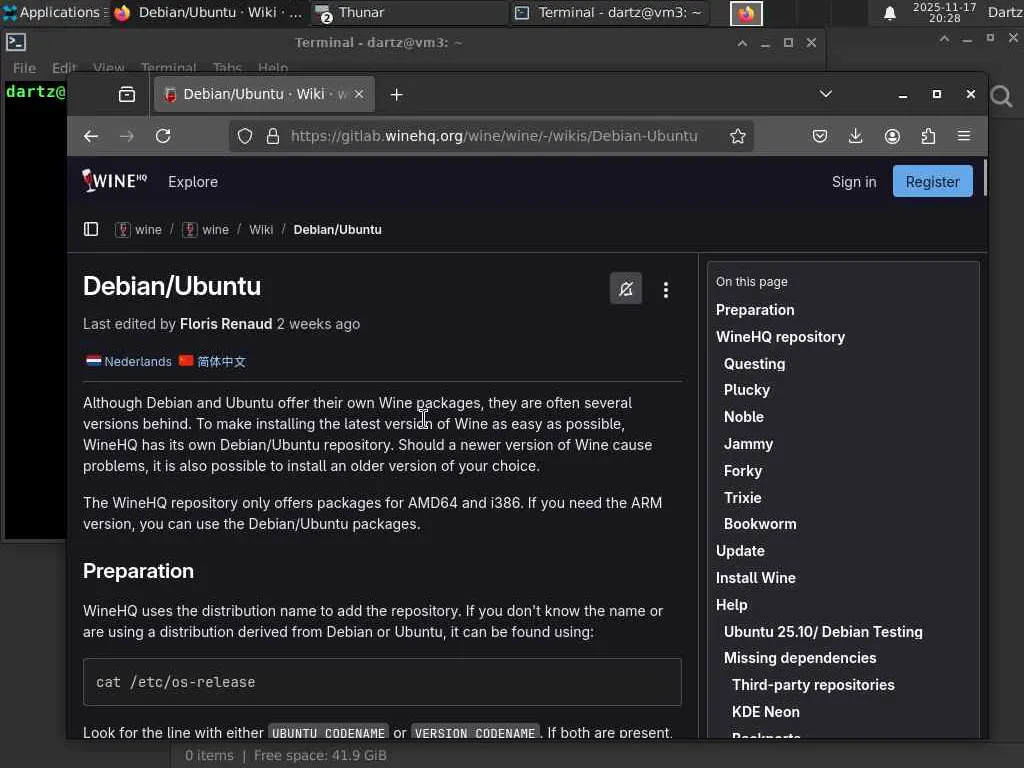Jump to Bookworm section
Image resolution: width=1024 pixels, height=768 pixels.
[760, 524]
